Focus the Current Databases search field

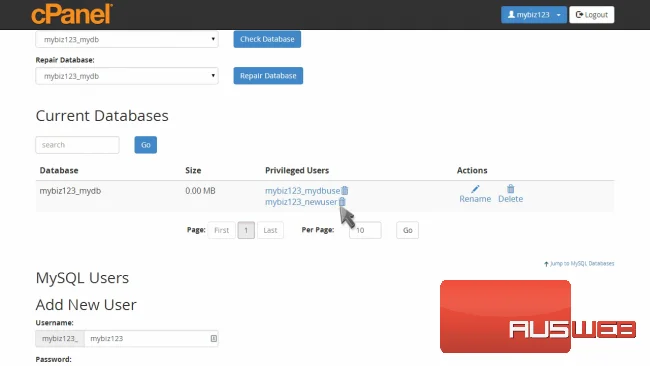pyautogui.click(x=78, y=145)
